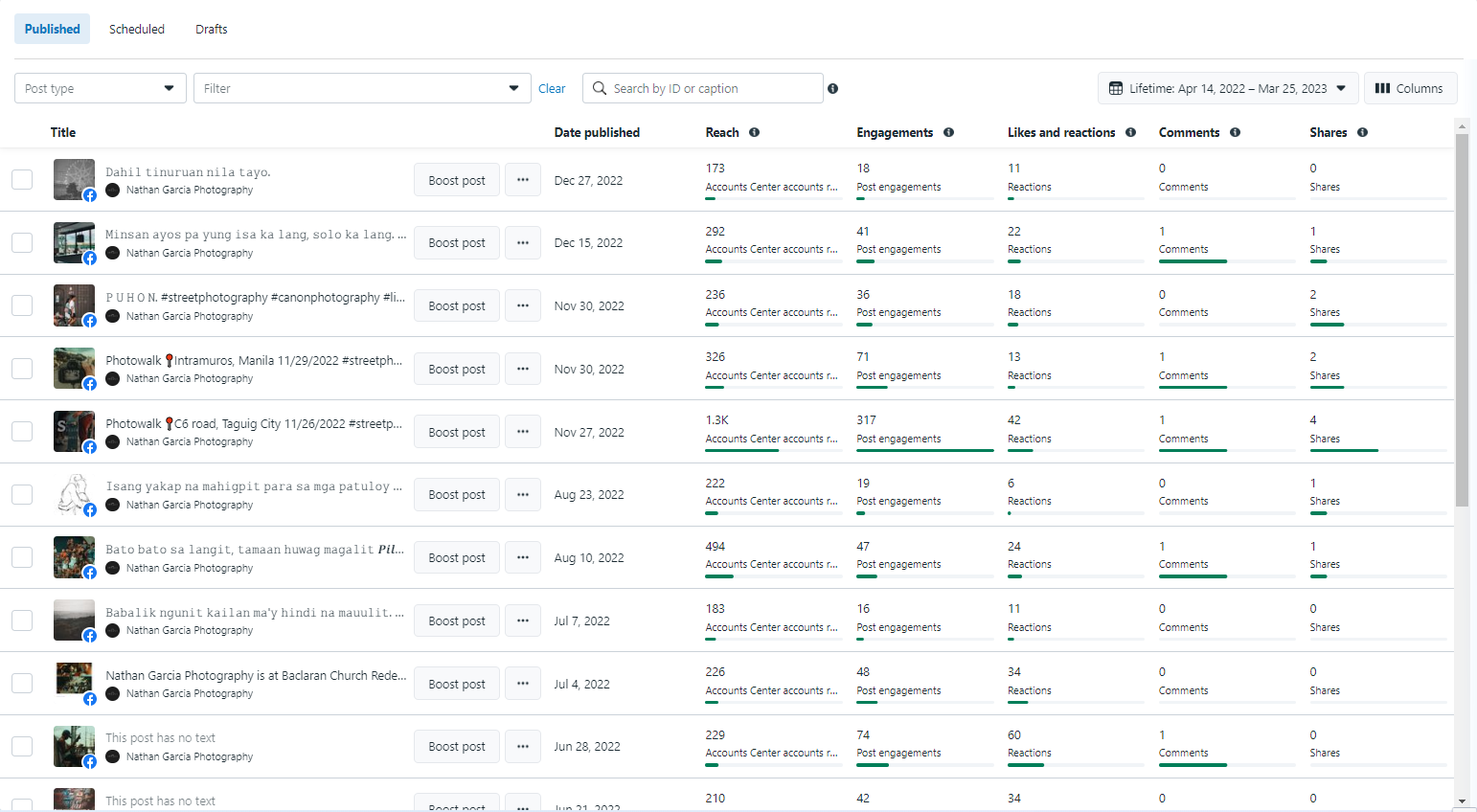Select the checkbox for 'Babalik ngunit kailan' post

coord(22,620)
